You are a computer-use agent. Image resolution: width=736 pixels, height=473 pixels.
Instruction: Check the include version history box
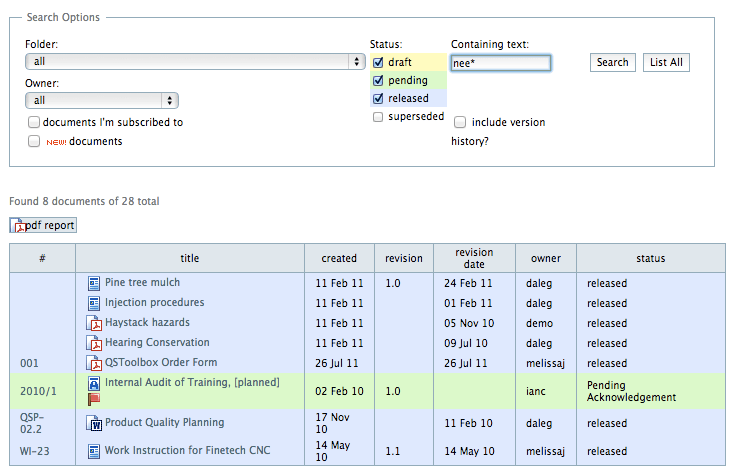click(460, 122)
